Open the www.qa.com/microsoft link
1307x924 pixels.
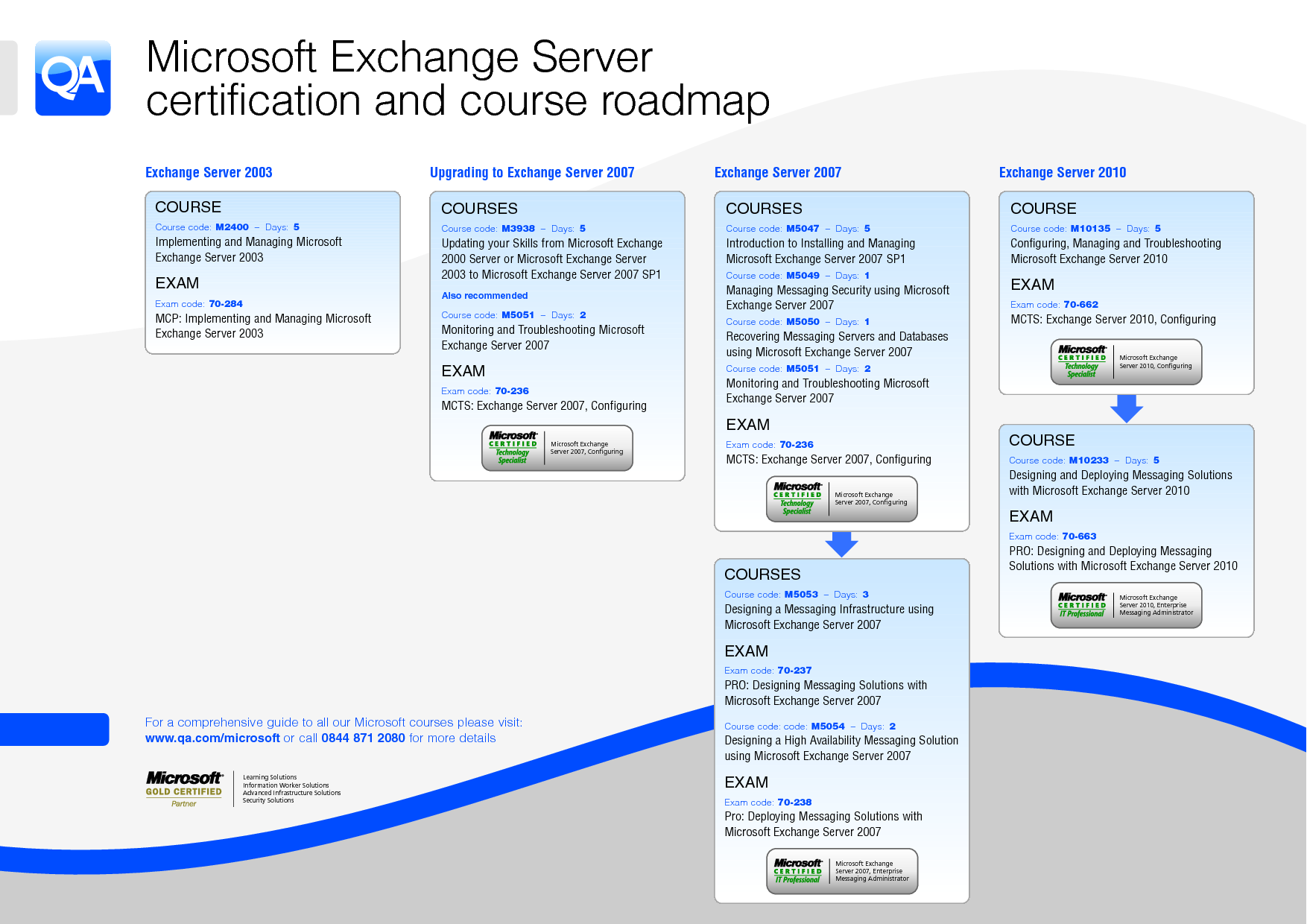click(x=212, y=738)
